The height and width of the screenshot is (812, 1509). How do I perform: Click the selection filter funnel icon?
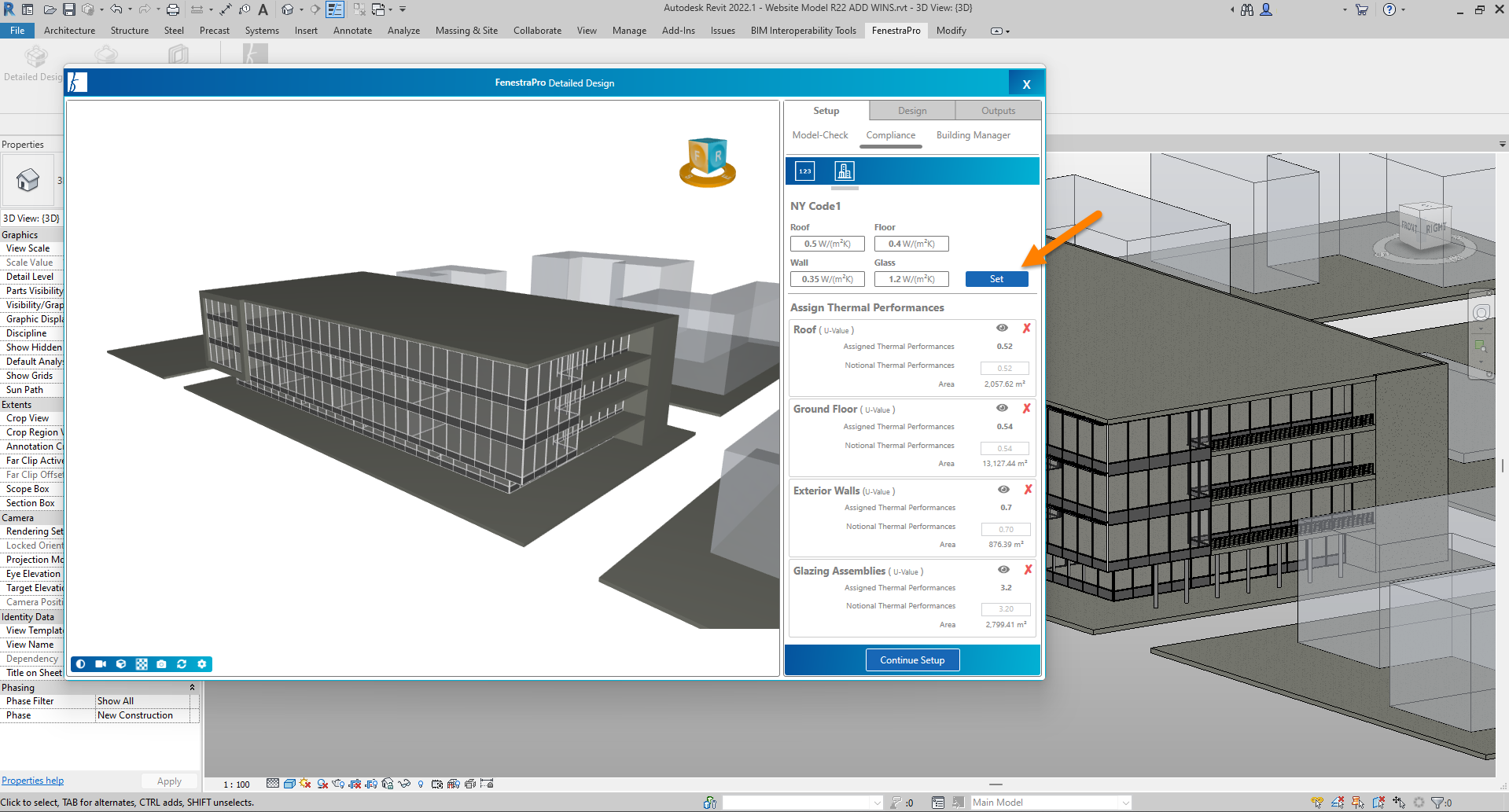click(x=1437, y=803)
